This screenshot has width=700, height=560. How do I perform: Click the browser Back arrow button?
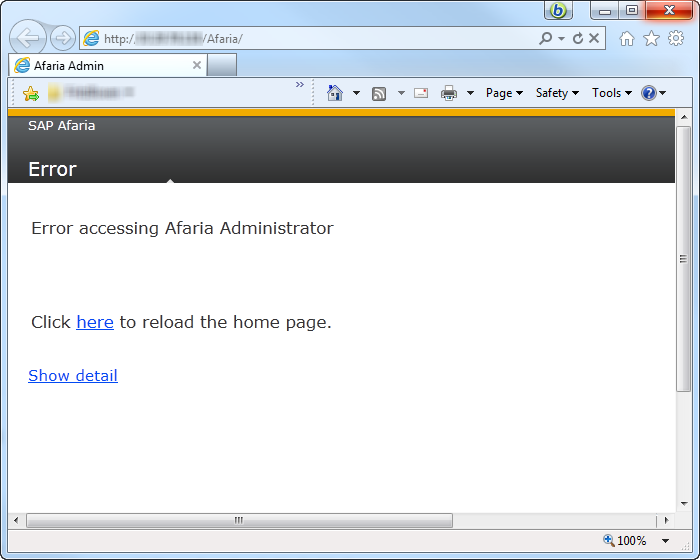(28, 38)
